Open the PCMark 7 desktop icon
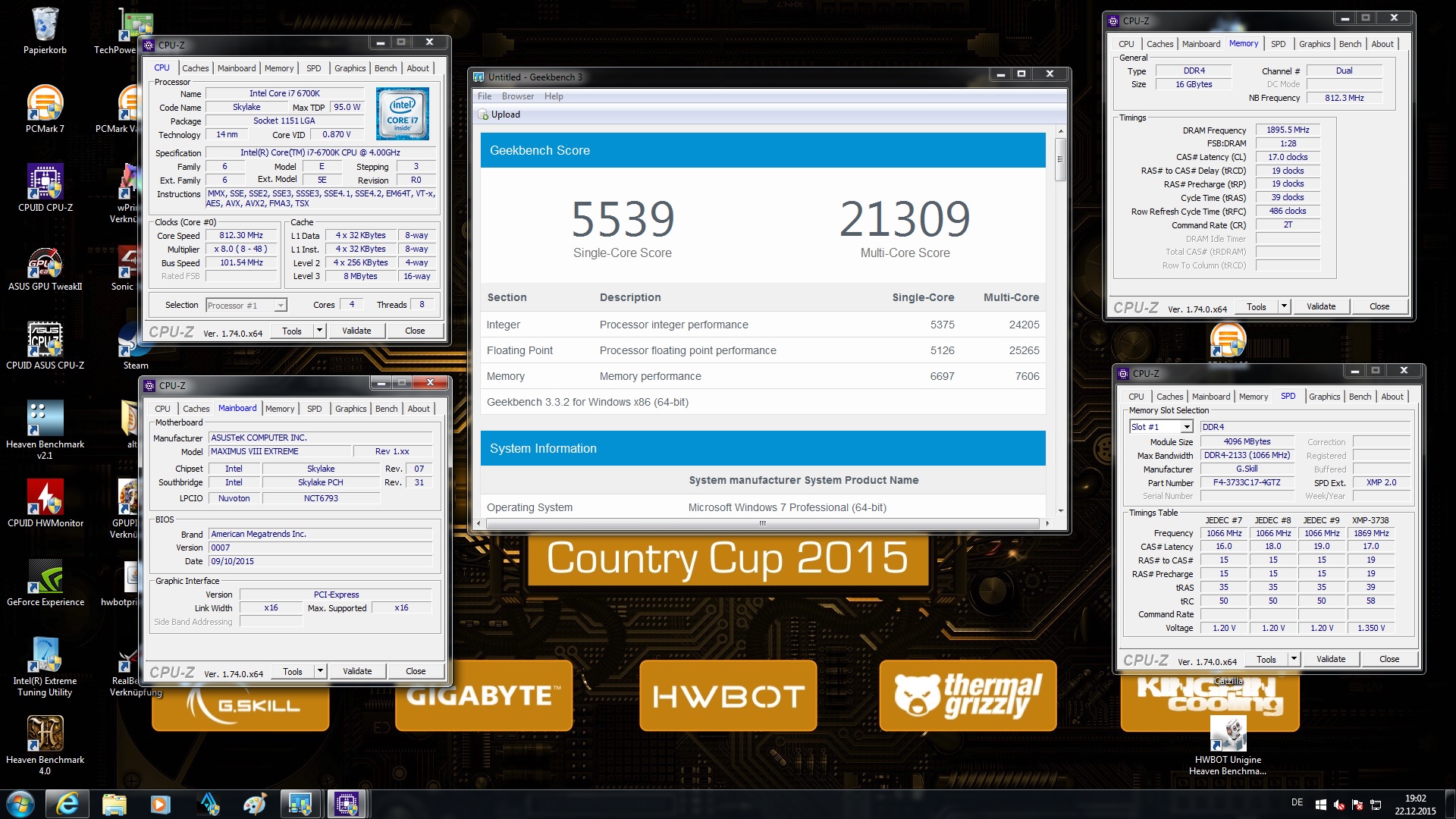The image size is (1456, 819). pos(45,108)
